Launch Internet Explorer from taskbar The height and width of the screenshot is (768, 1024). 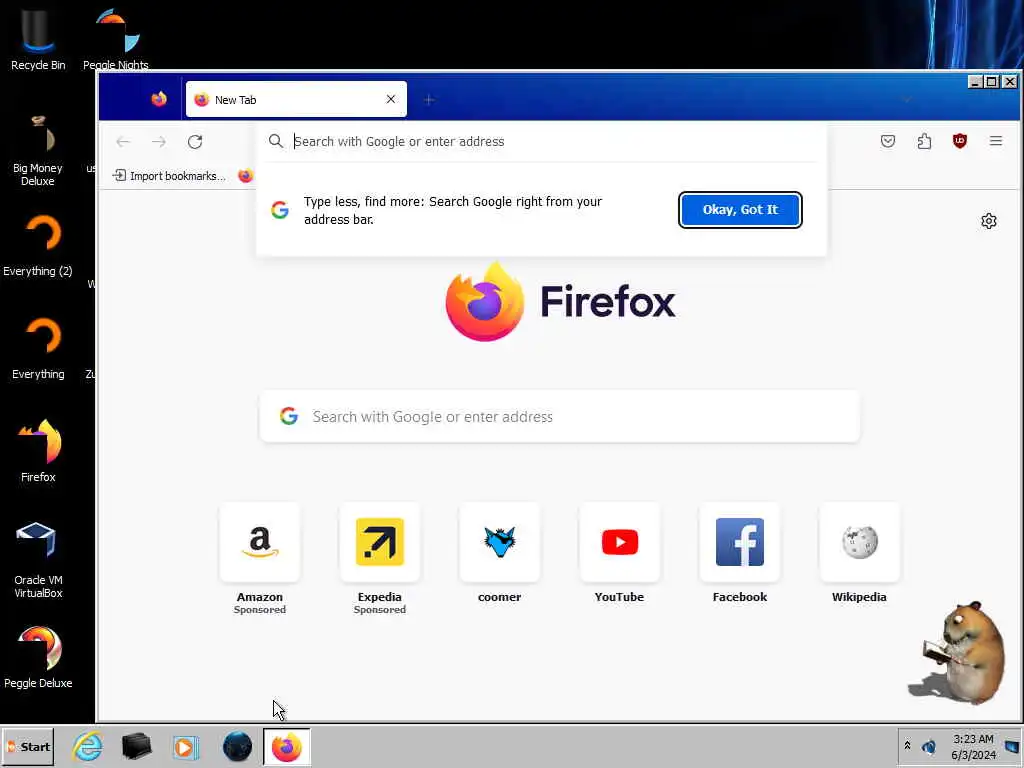pyautogui.click(x=88, y=746)
